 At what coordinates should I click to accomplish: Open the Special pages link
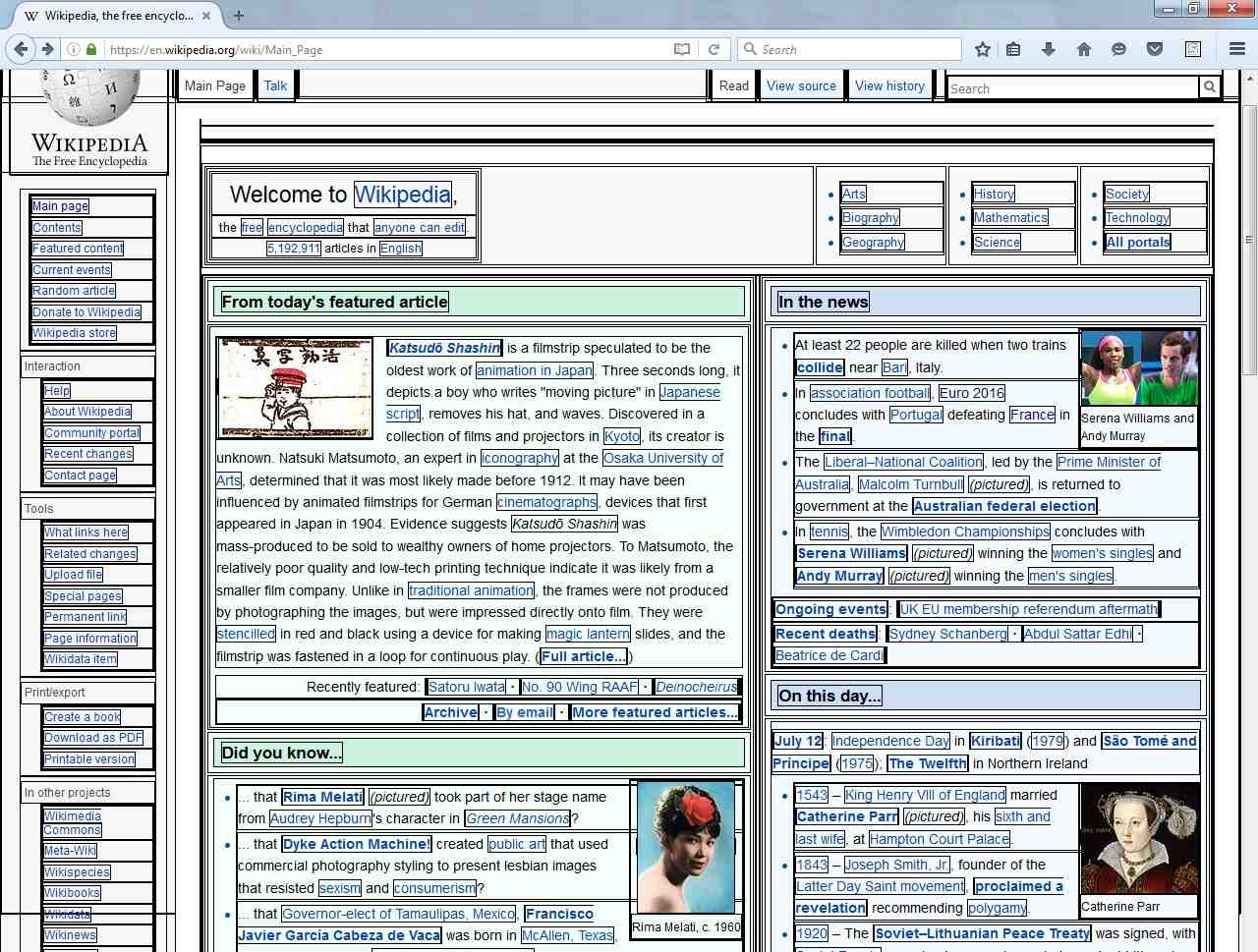pyautogui.click(x=84, y=596)
